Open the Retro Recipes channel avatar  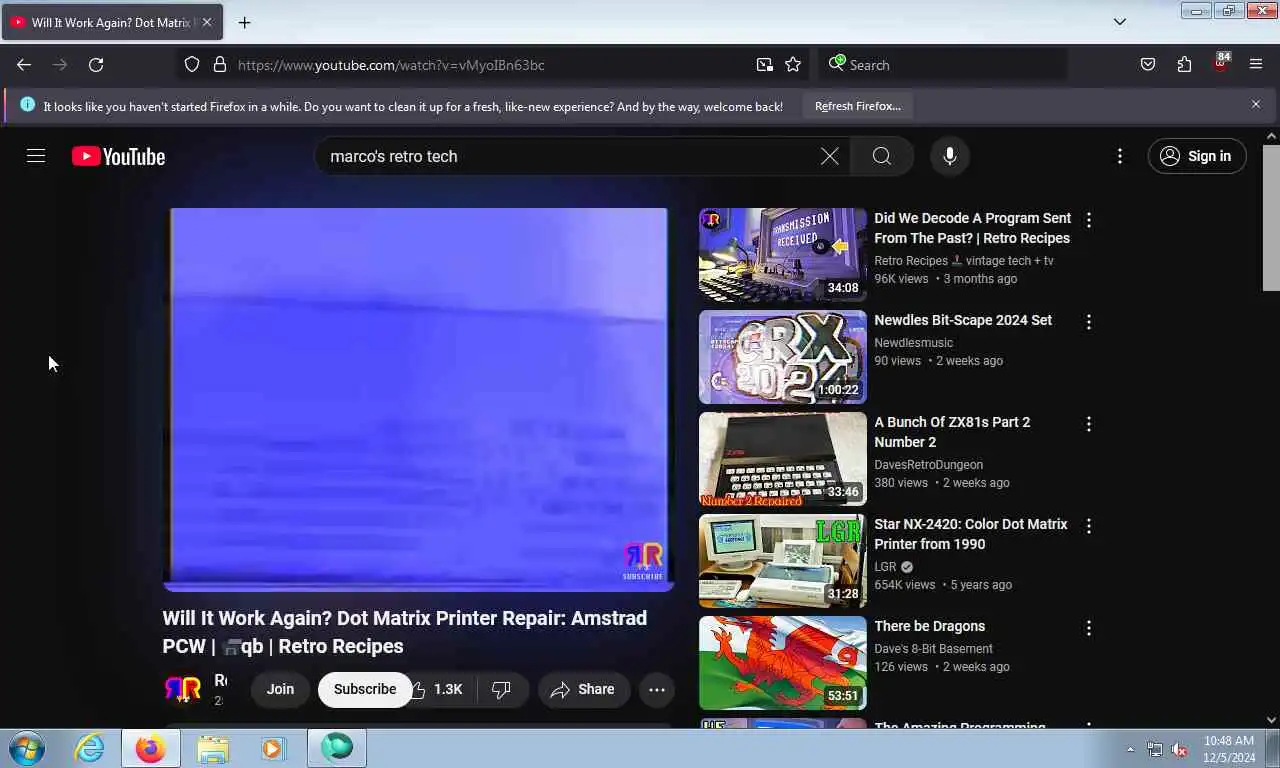(x=183, y=689)
